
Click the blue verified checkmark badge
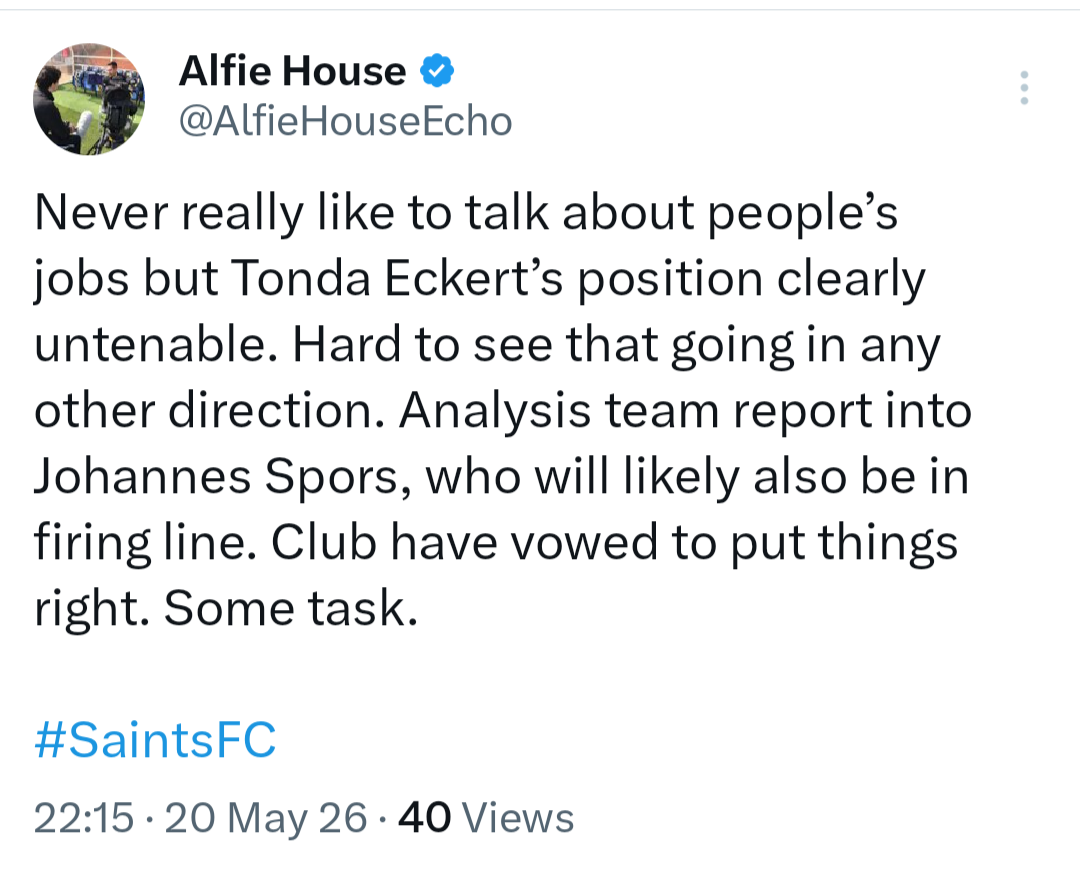click(x=437, y=70)
